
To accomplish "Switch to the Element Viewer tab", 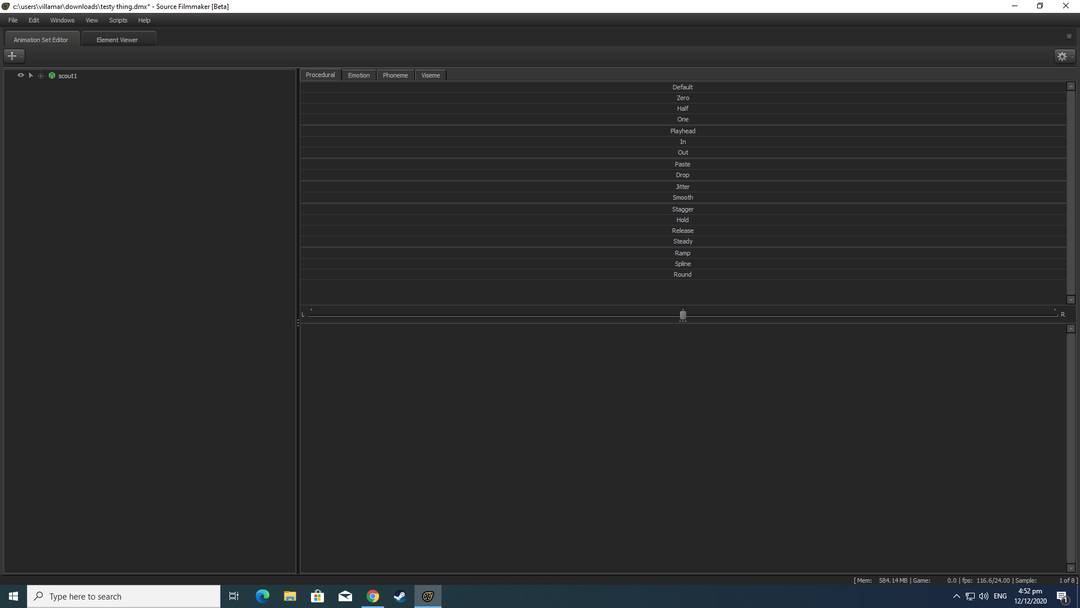I will click(116, 40).
